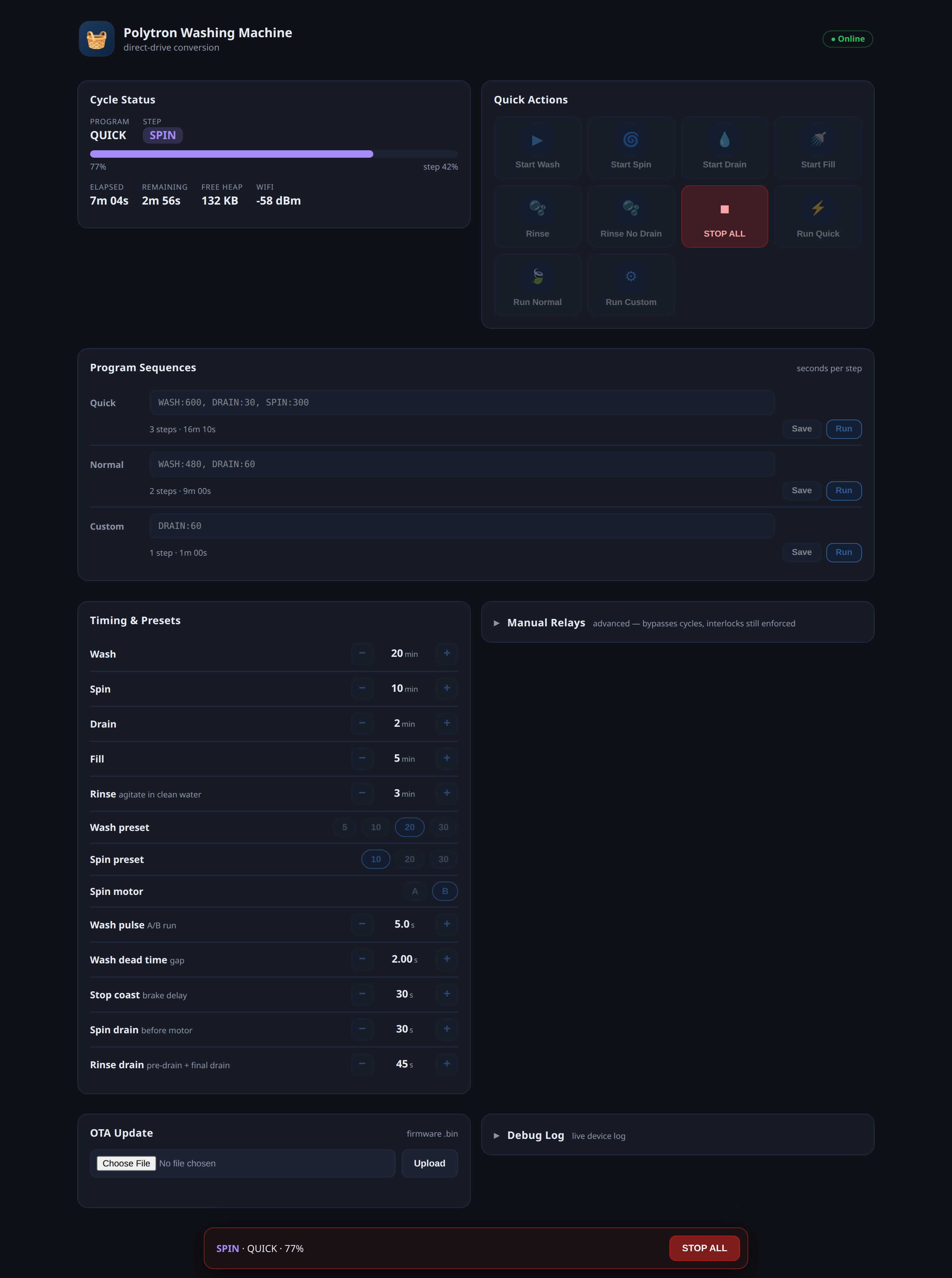The height and width of the screenshot is (1278, 952).
Task: Click the Start Wash play icon
Action: (x=537, y=140)
